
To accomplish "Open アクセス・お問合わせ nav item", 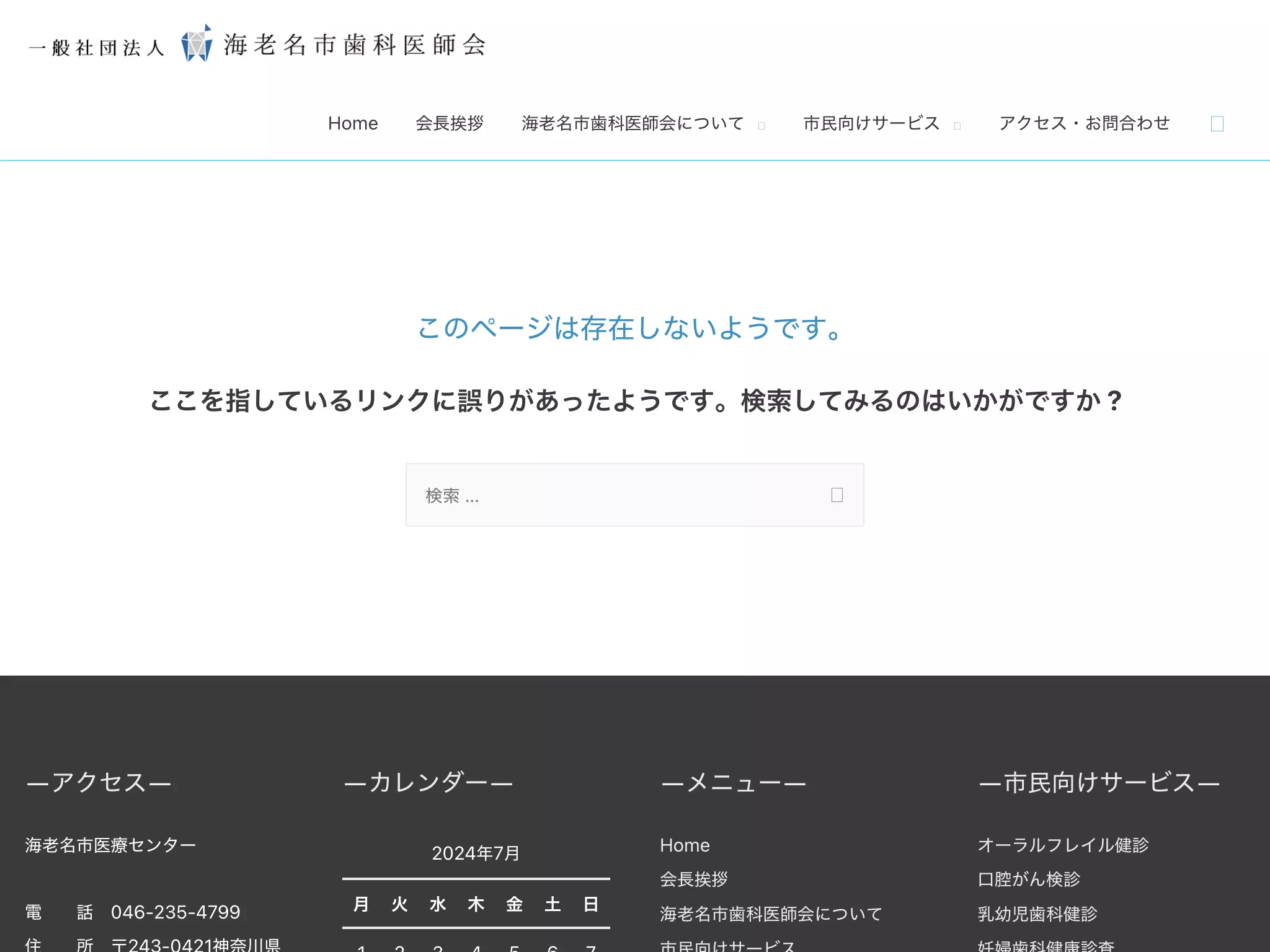I will 1085,123.
